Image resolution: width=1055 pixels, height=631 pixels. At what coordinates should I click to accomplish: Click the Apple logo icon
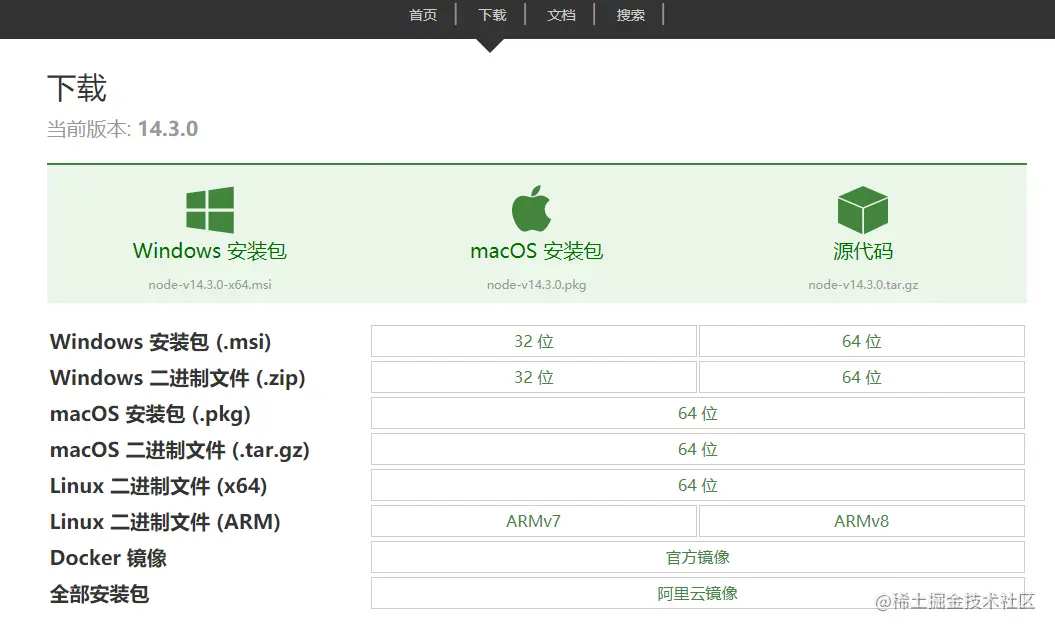(x=532, y=209)
